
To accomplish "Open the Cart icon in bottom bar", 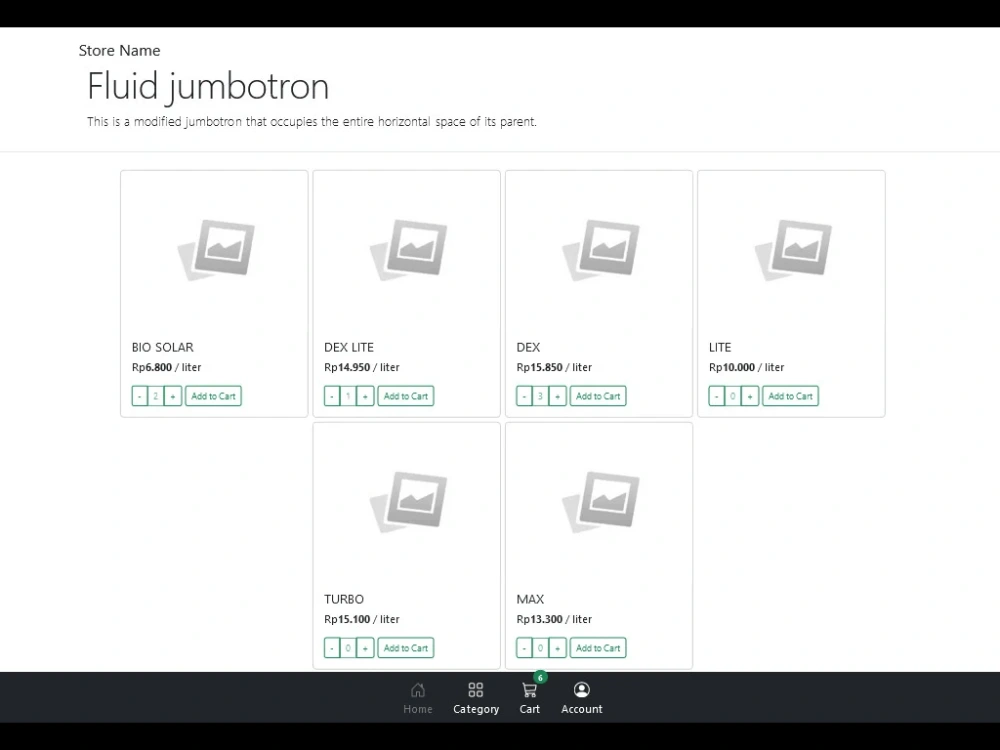I will pyautogui.click(x=529, y=690).
